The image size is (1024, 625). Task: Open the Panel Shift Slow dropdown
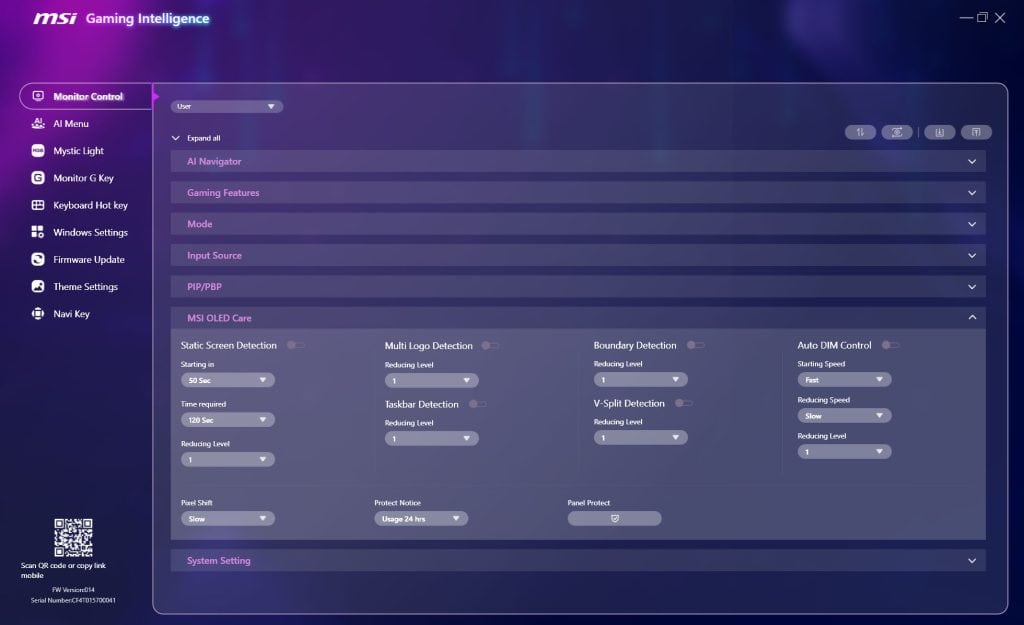coord(228,519)
